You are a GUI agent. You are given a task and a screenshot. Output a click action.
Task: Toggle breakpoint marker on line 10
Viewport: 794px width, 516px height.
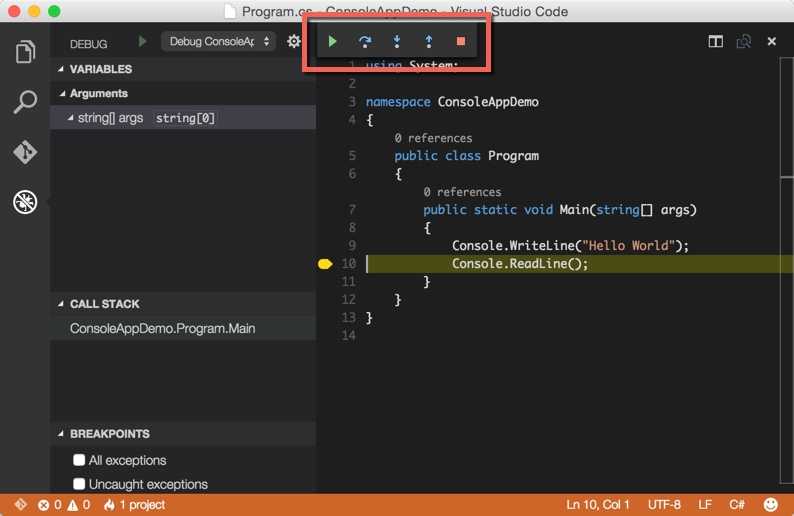tap(325, 264)
